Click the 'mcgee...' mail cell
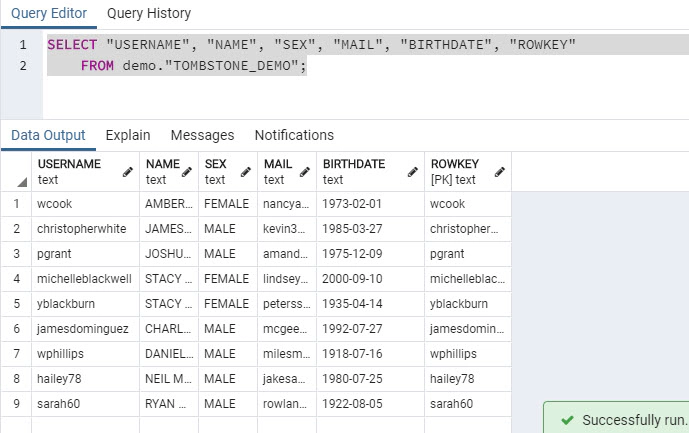Image resolution: width=689 pixels, height=433 pixels. pyautogui.click(x=287, y=329)
